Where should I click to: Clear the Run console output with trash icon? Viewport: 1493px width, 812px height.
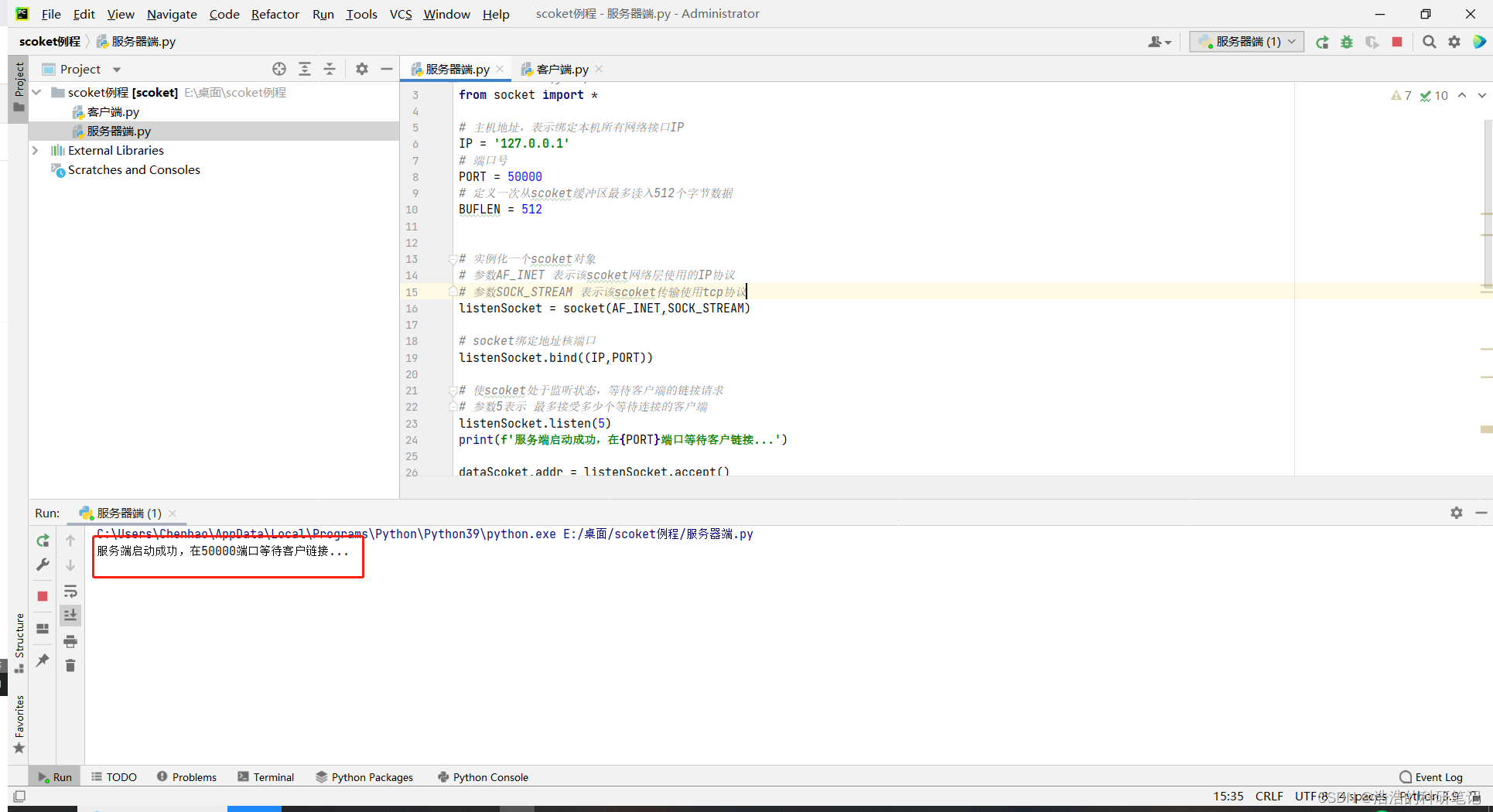pos(70,665)
